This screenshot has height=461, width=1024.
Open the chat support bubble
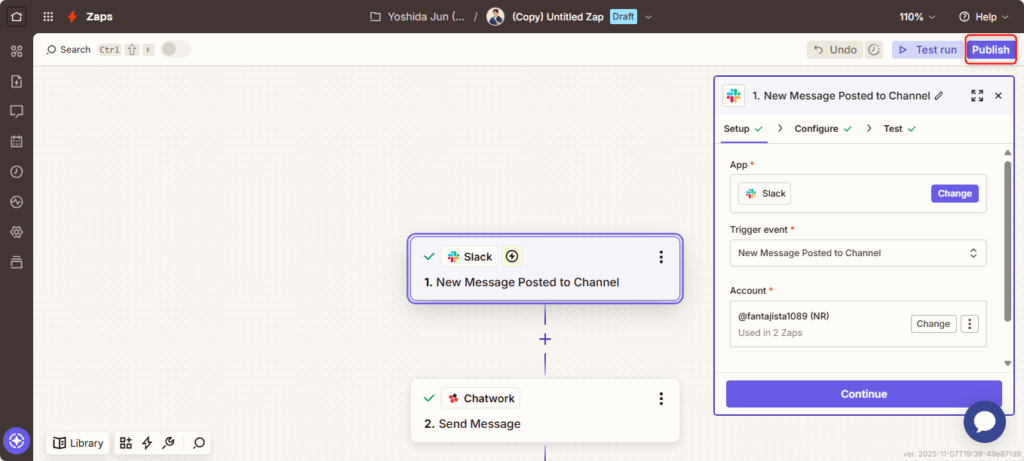[x=984, y=422]
